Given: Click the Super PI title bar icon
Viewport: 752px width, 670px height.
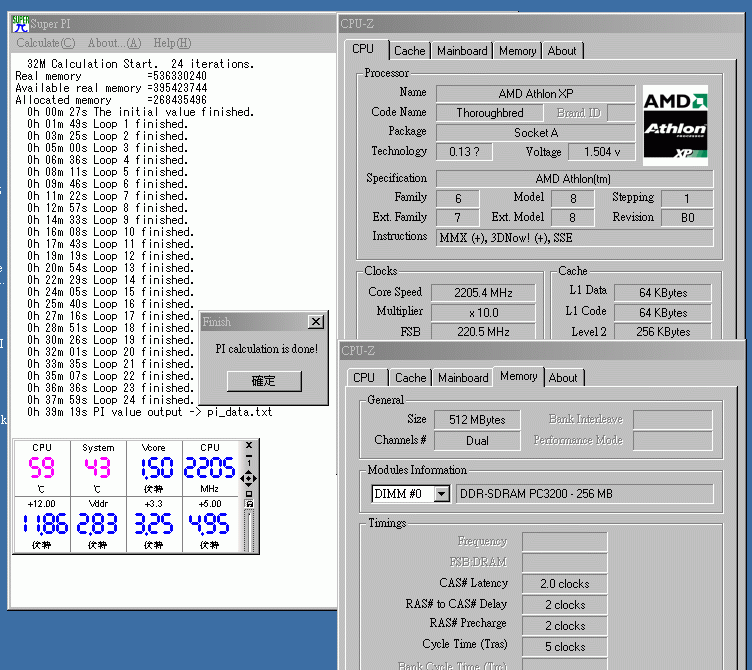Looking at the screenshot, I should point(20,24).
